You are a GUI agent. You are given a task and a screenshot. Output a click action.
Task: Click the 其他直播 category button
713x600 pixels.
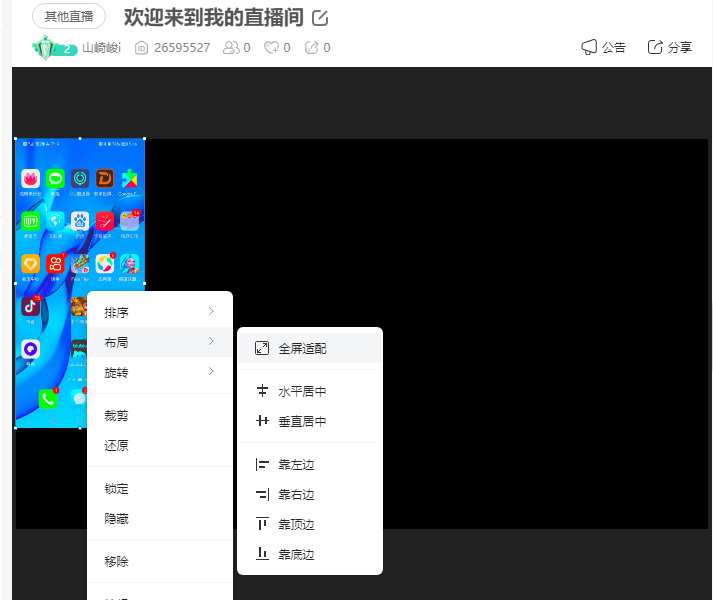coord(69,17)
